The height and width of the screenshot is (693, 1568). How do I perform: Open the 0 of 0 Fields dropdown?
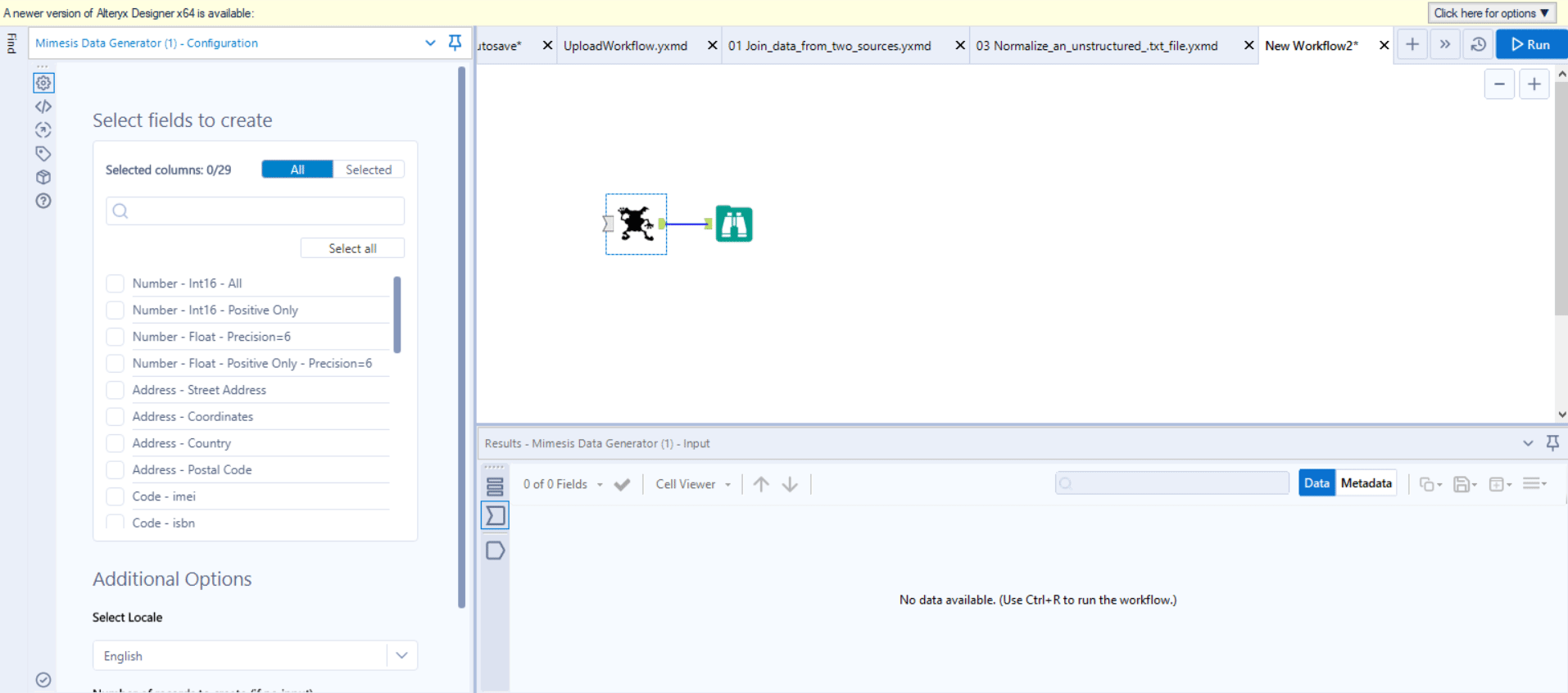pyautogui.click(x=564, y=484)
